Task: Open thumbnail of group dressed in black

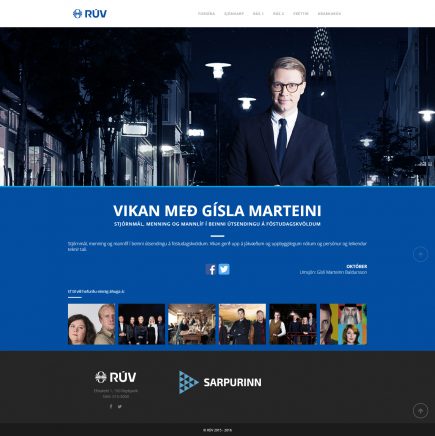Action: point(142,324)
